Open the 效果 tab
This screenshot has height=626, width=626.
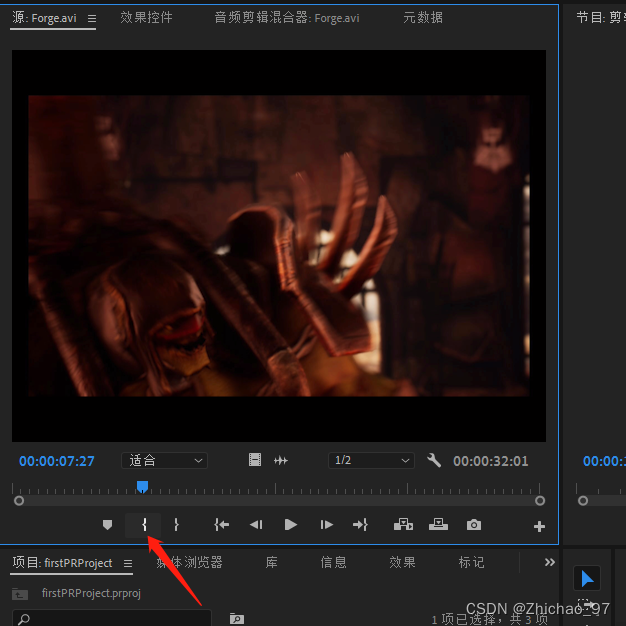coord(402,563)
